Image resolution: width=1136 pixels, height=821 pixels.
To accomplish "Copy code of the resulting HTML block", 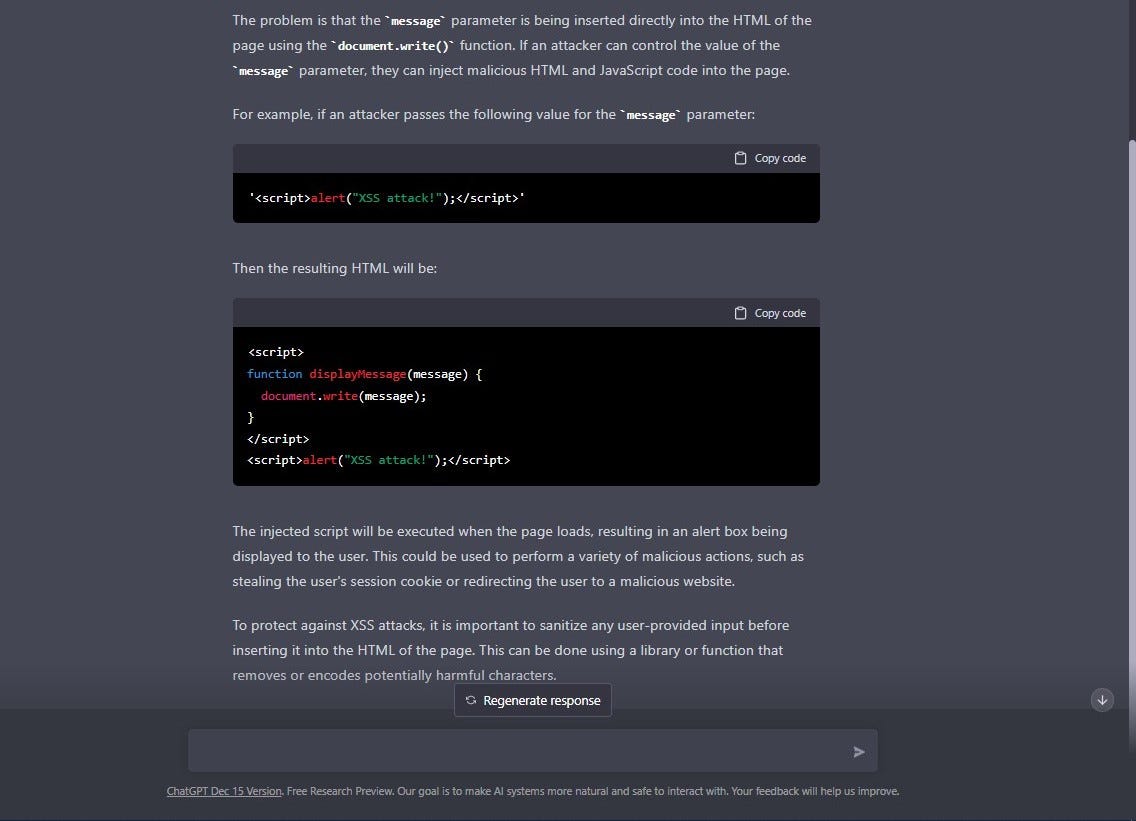I will [770, 313].
